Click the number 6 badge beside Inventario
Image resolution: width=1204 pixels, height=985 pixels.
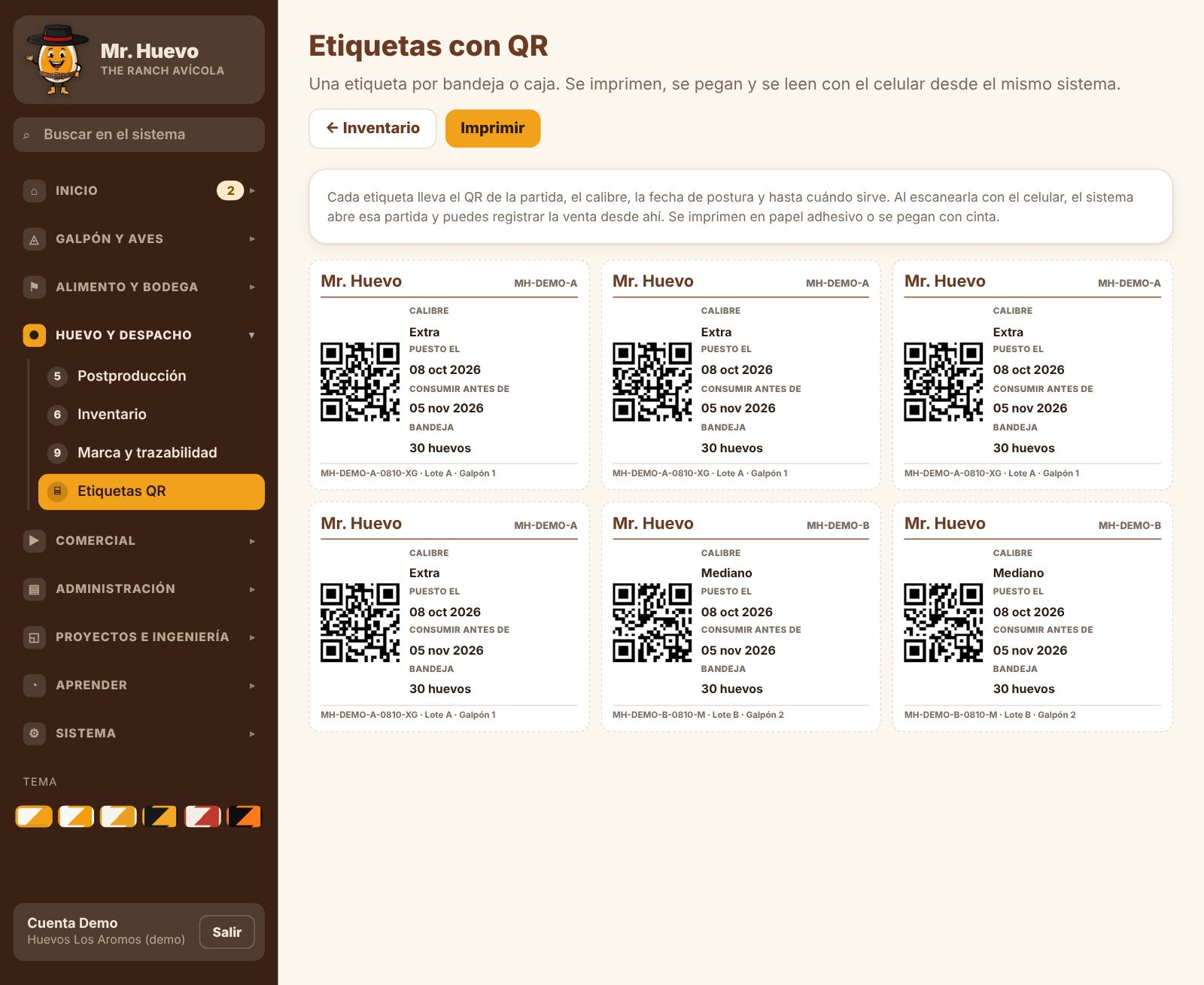[x=57, y=415]
